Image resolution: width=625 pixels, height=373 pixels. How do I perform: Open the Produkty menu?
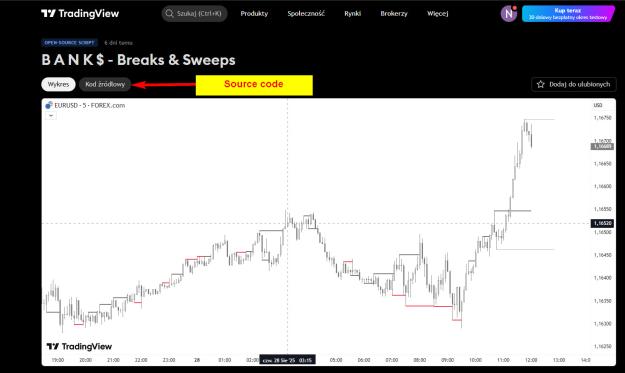[254, 14]
